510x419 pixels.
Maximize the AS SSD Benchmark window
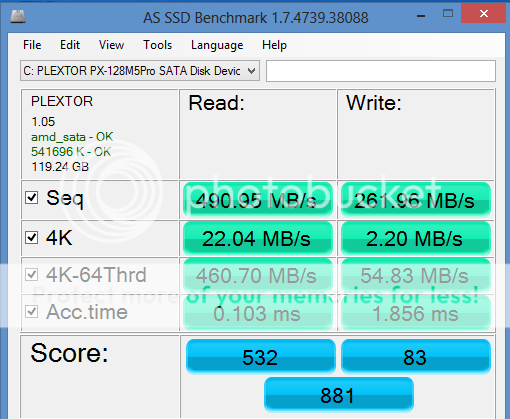click(448, 14)
